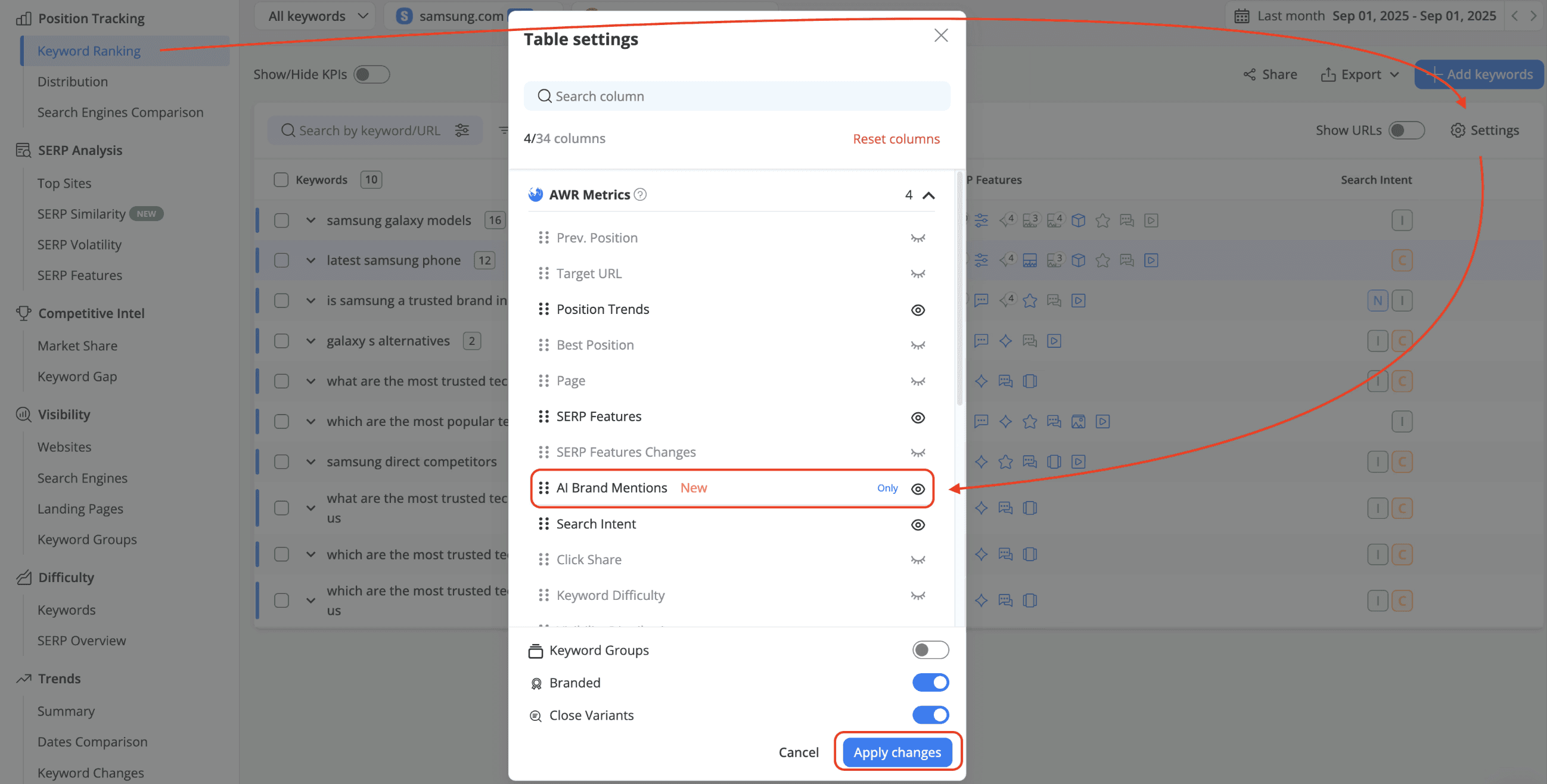Click the drag handle of Page column
This screenshot has width=1547, height=784.
coord(543,381)
